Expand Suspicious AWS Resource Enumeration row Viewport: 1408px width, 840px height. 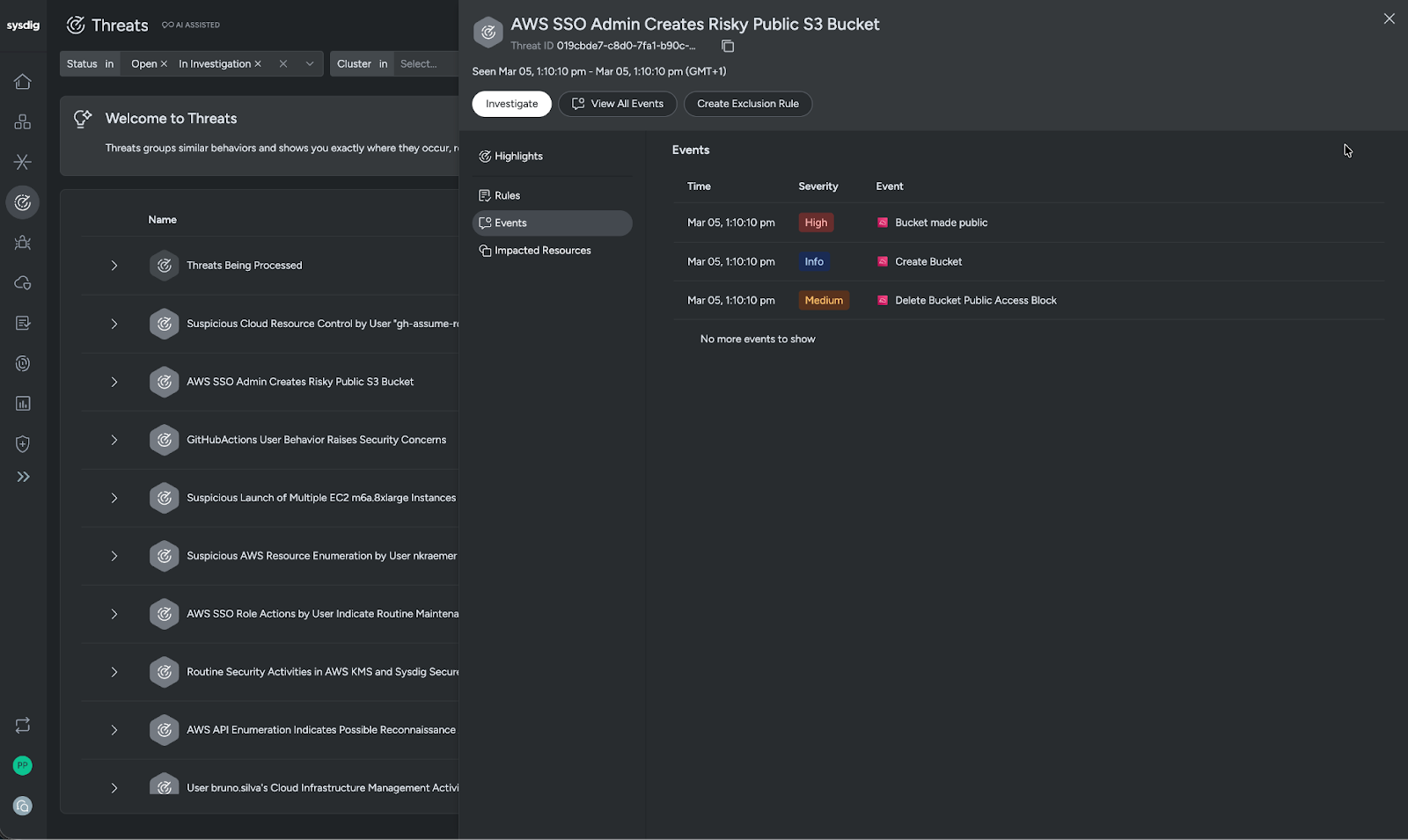(x=114, y=556)
